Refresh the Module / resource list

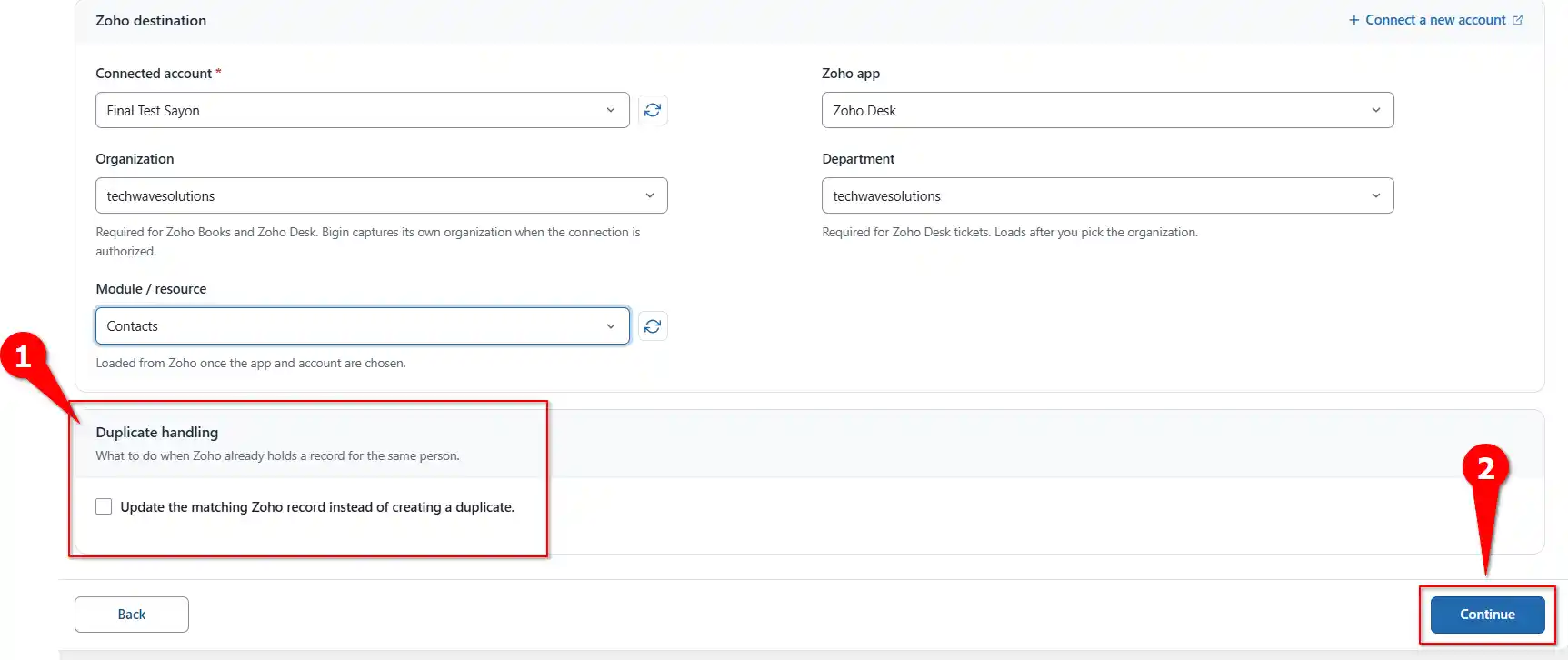point(653,326)
